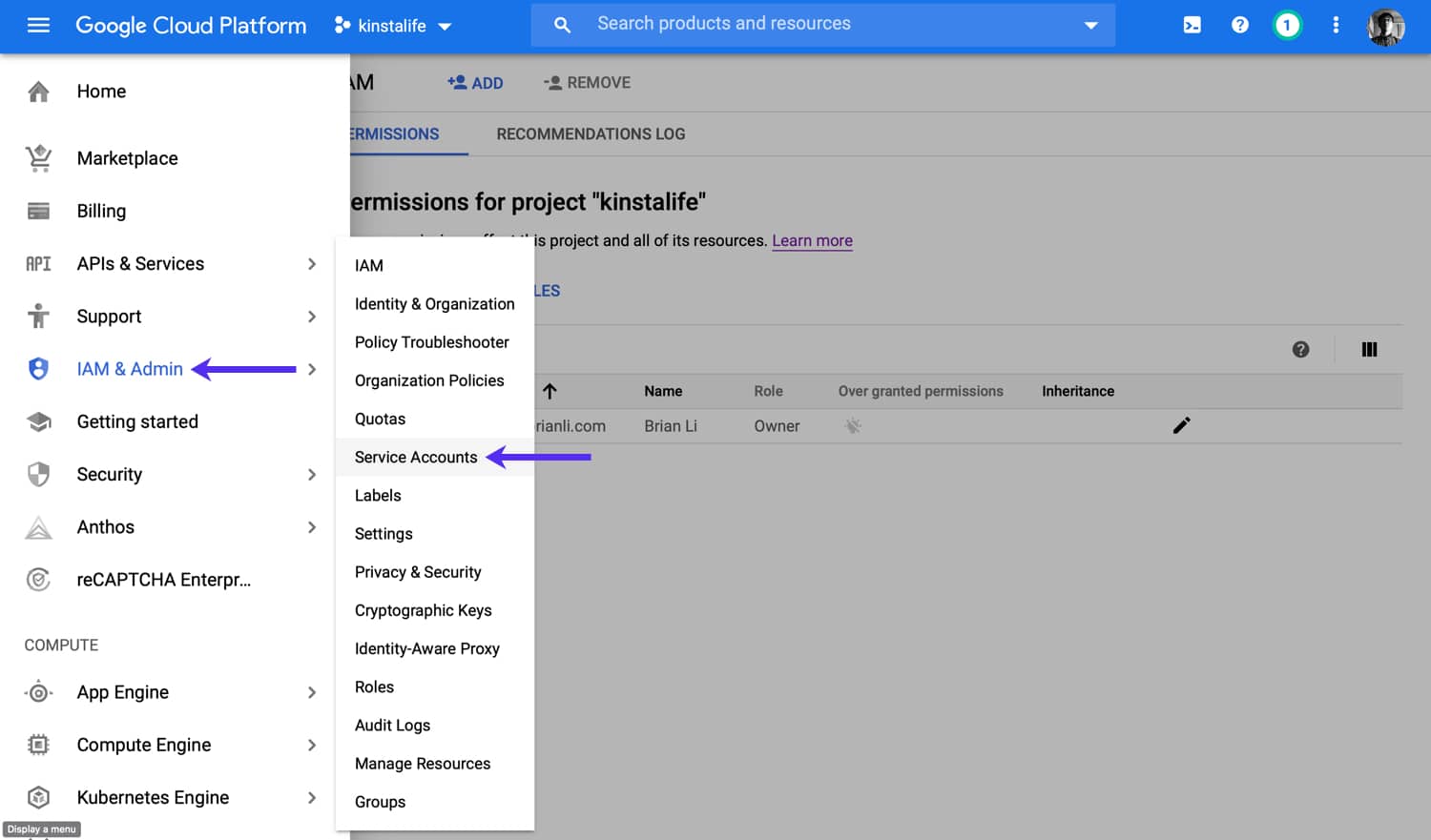Click the search magnifier in the top bar
The width and height of the screenshot is (1431, 840).
(562, 25)
